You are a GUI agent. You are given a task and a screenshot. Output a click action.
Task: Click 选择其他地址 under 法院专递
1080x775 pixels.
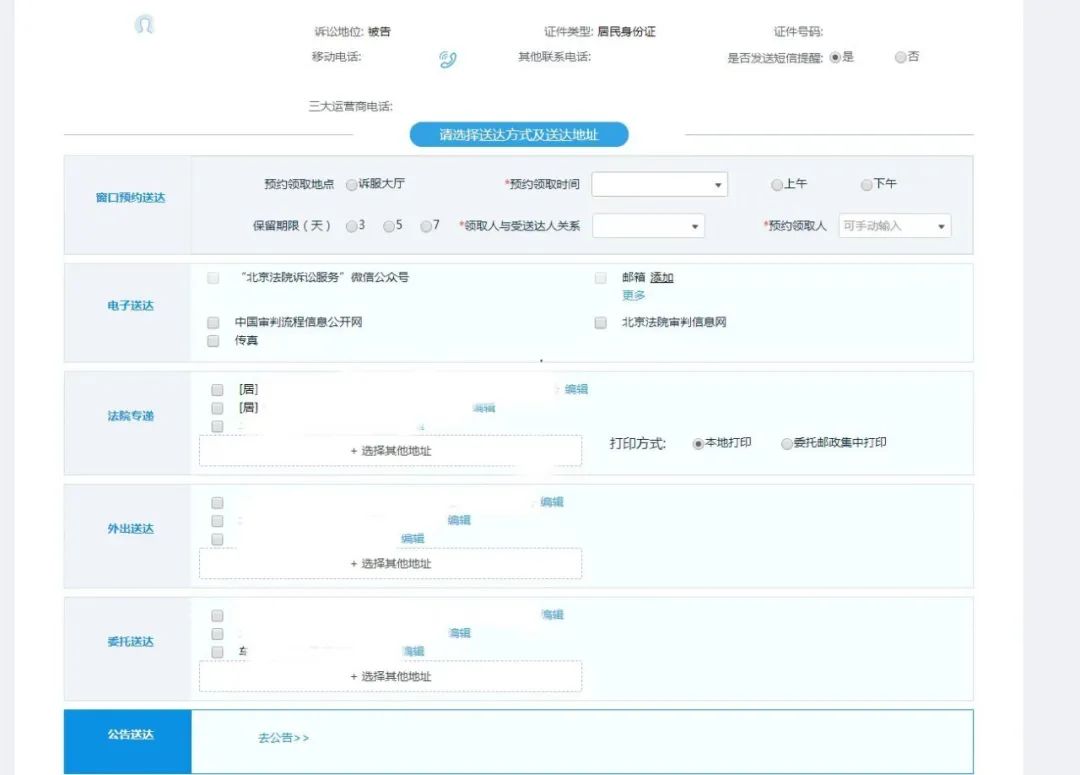coord(390,451)
